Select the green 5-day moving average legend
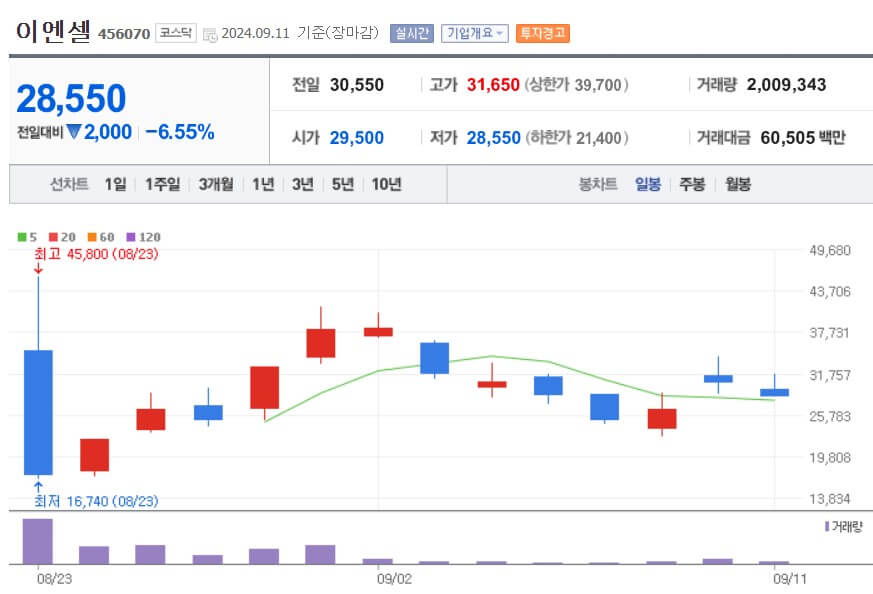 pos(26,235)
